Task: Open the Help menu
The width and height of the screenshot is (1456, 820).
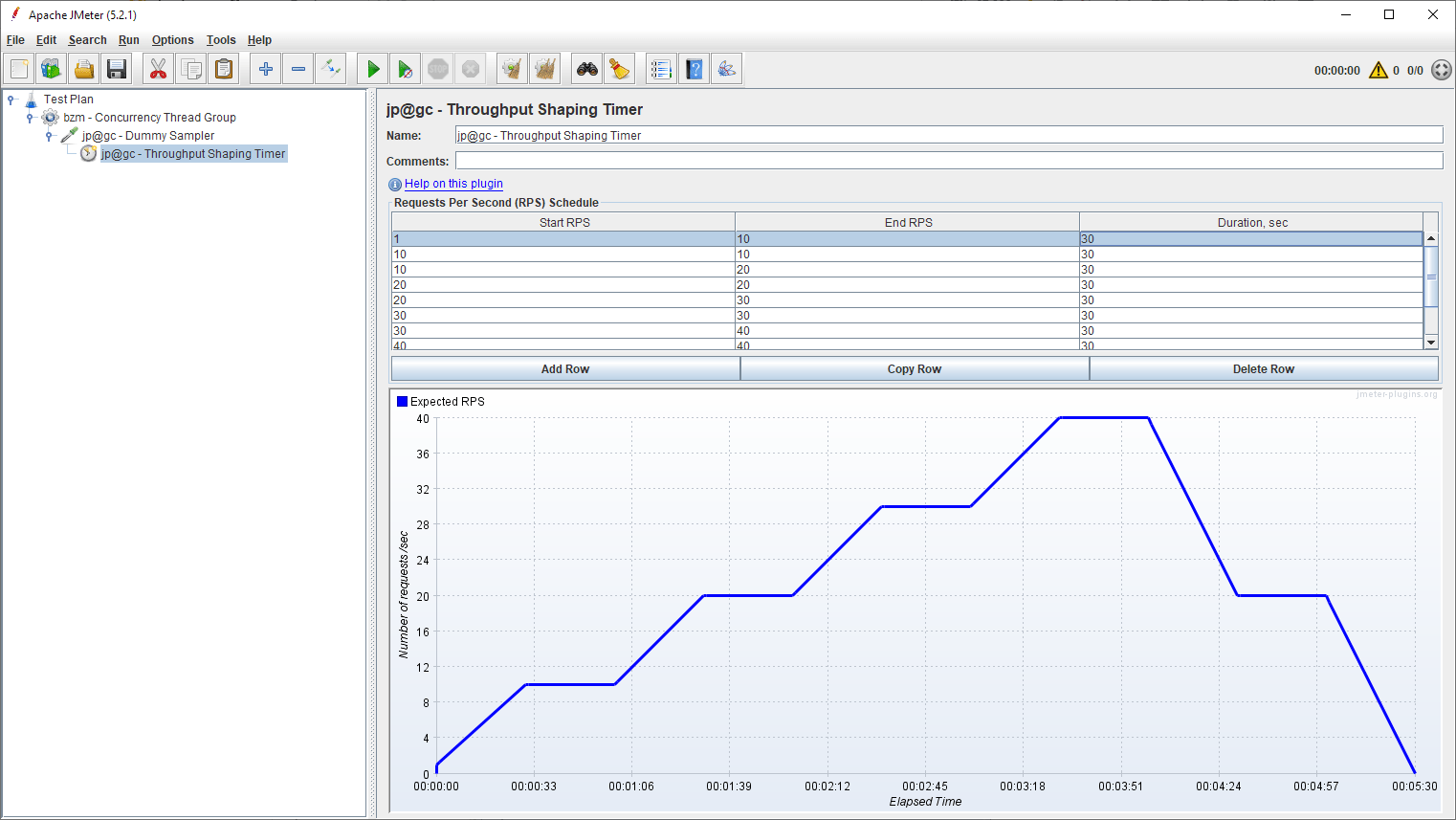Action: click(x=259, y=40)
